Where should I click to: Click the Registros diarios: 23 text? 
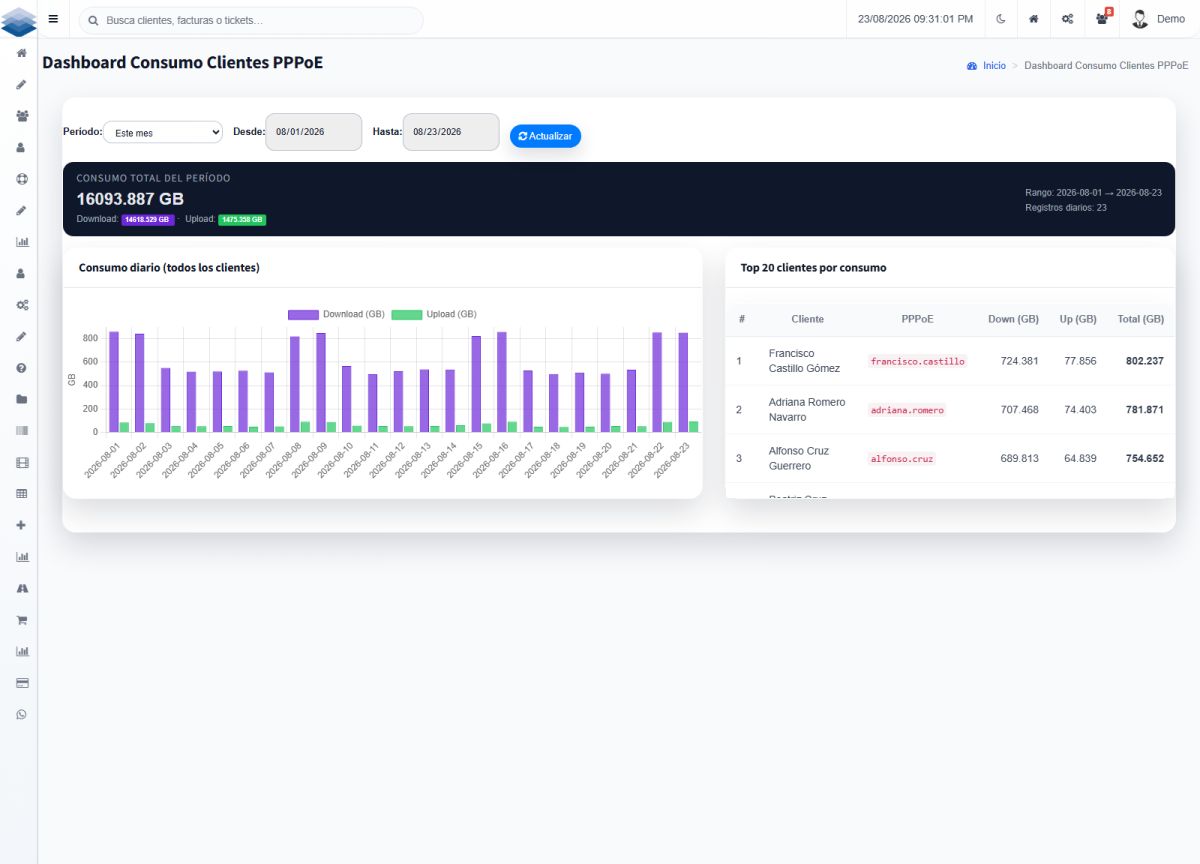click(1066, 208)
